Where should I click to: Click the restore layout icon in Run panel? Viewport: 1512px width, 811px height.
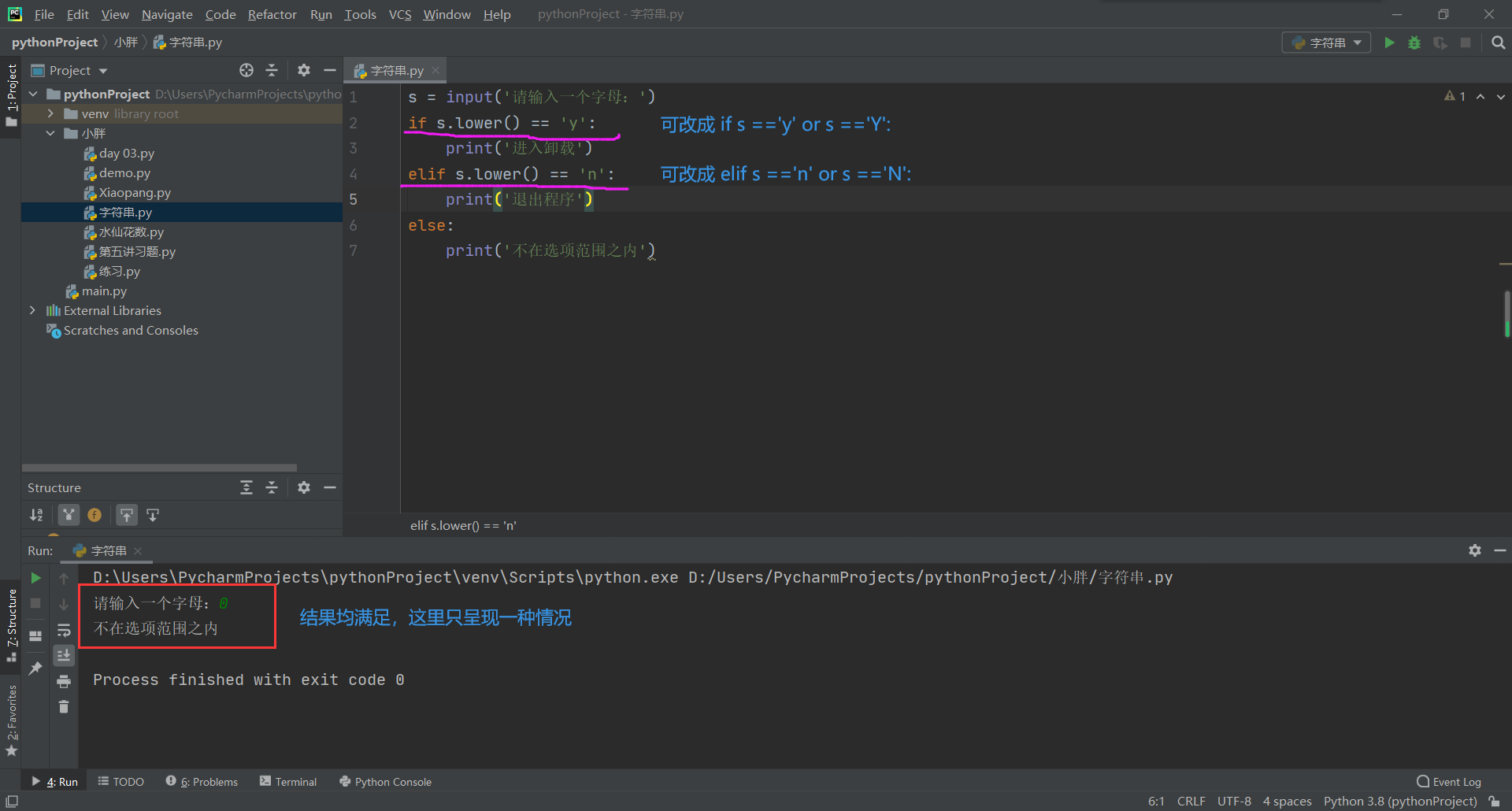tap(35, 635)
